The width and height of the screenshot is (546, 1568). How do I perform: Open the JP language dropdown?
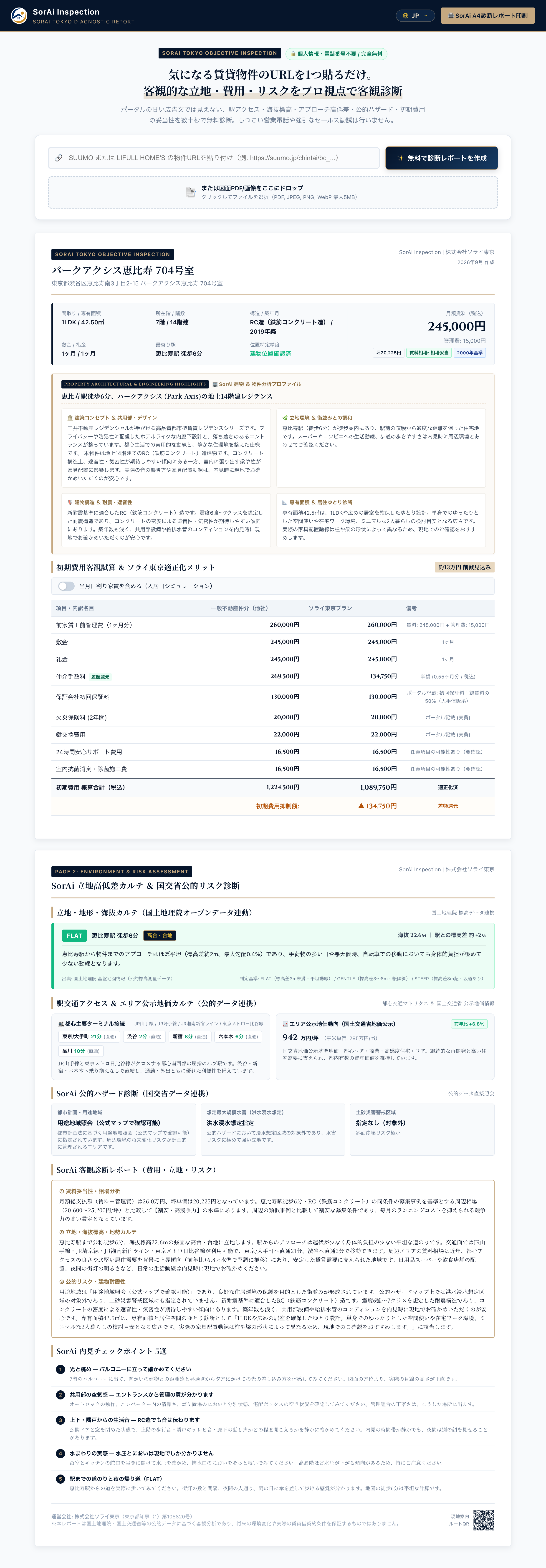coord(415,16)
